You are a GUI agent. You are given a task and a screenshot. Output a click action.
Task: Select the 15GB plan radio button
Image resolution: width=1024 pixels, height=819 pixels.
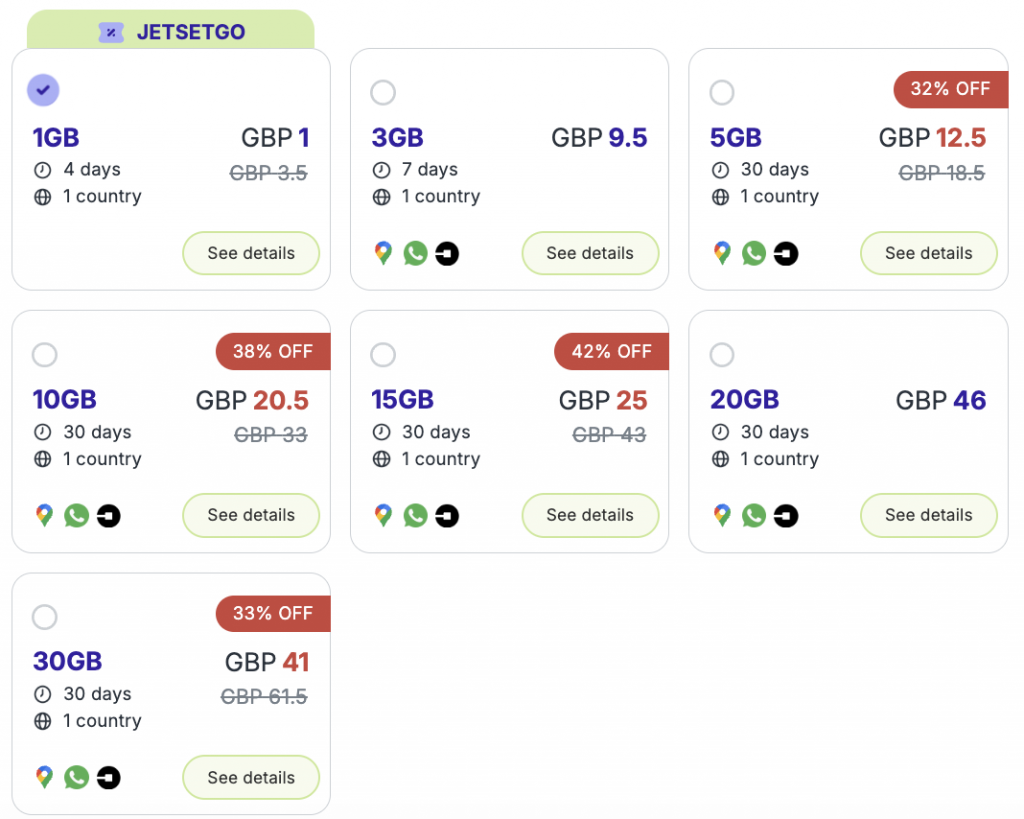(383, 355)
